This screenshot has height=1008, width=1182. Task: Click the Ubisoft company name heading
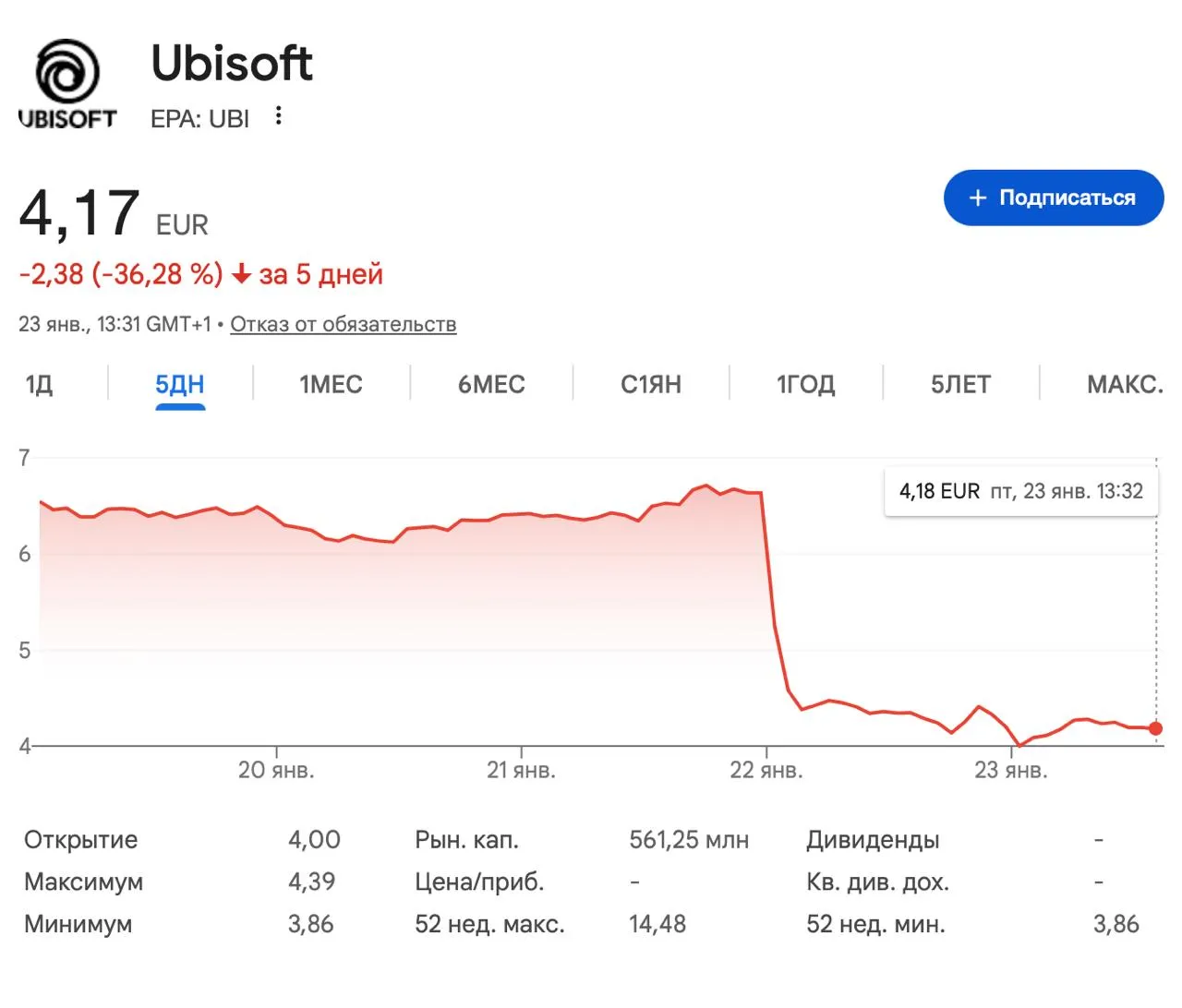coord(232,63)
